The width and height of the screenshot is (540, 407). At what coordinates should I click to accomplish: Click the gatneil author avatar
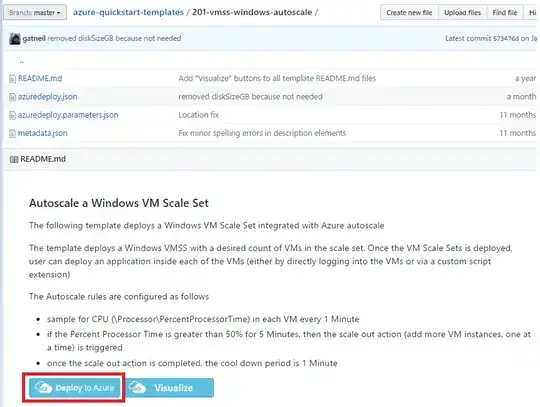pos(14,39)
